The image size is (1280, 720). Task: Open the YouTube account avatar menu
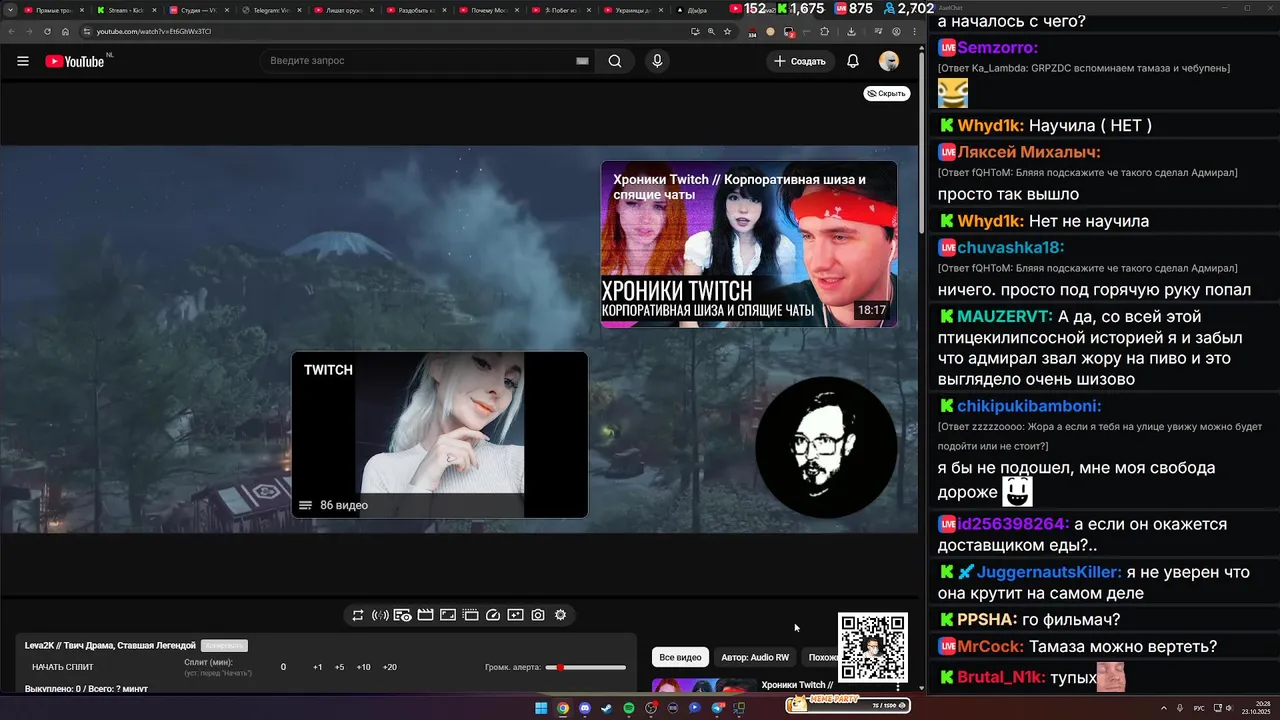(889, 61)
